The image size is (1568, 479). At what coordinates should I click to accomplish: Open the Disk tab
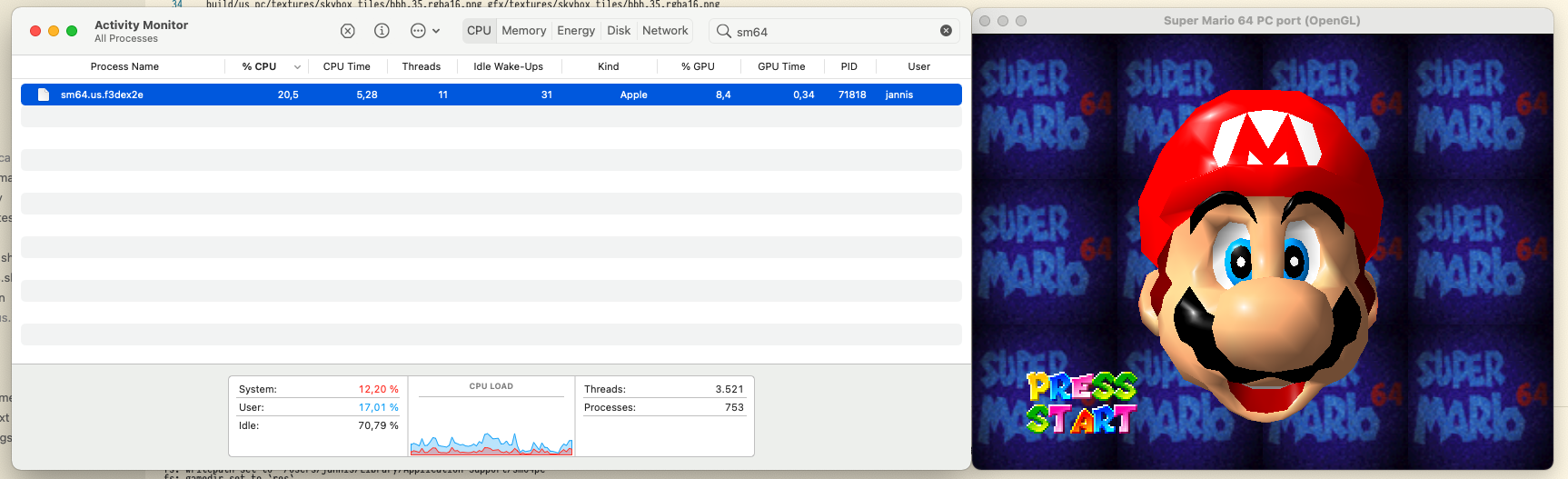619,31
